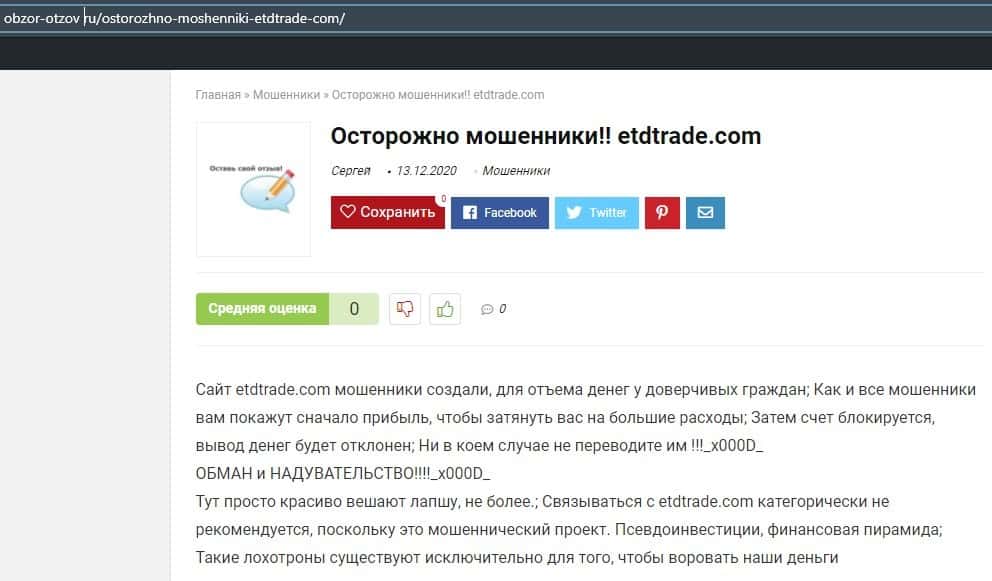The width and height of the screenshot is (992, 581).
Task: Vote with the thumbs up icon
Action: point(445,309)
